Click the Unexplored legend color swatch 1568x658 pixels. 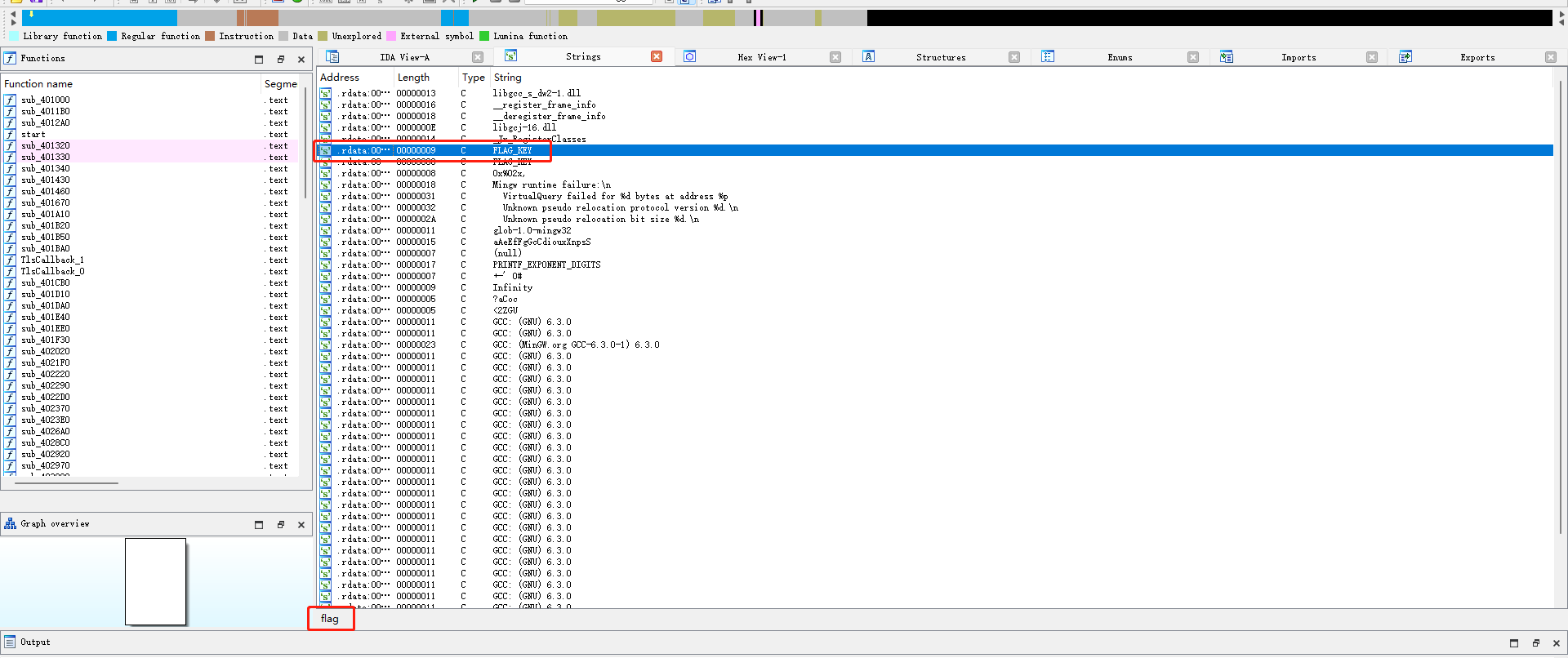(323, 36)
